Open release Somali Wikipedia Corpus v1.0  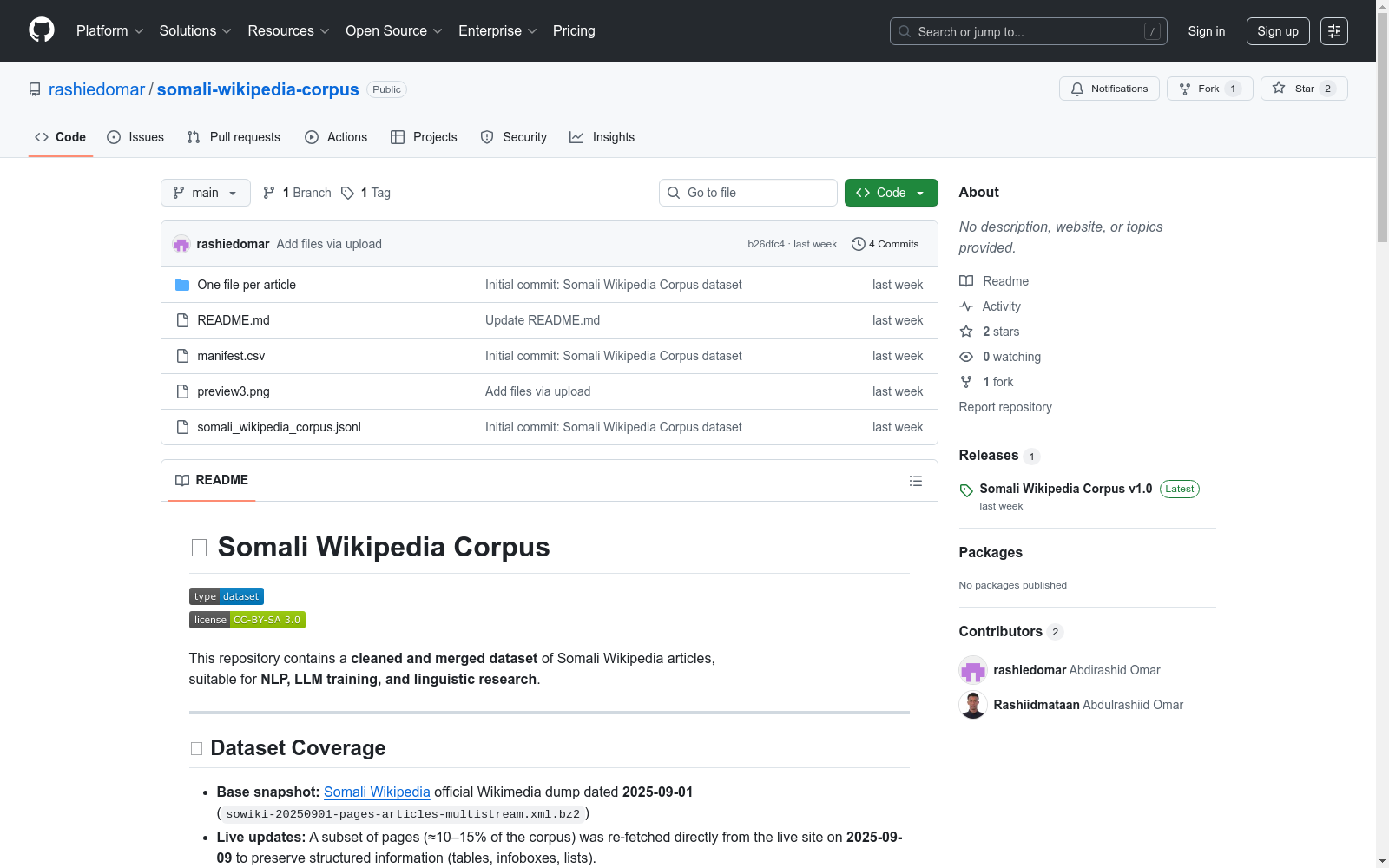[x=1066, y=489]
